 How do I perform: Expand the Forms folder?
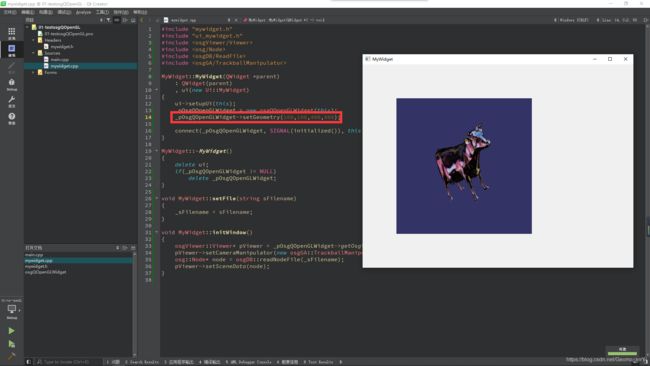pyautogui.click(x=34, y=73)
